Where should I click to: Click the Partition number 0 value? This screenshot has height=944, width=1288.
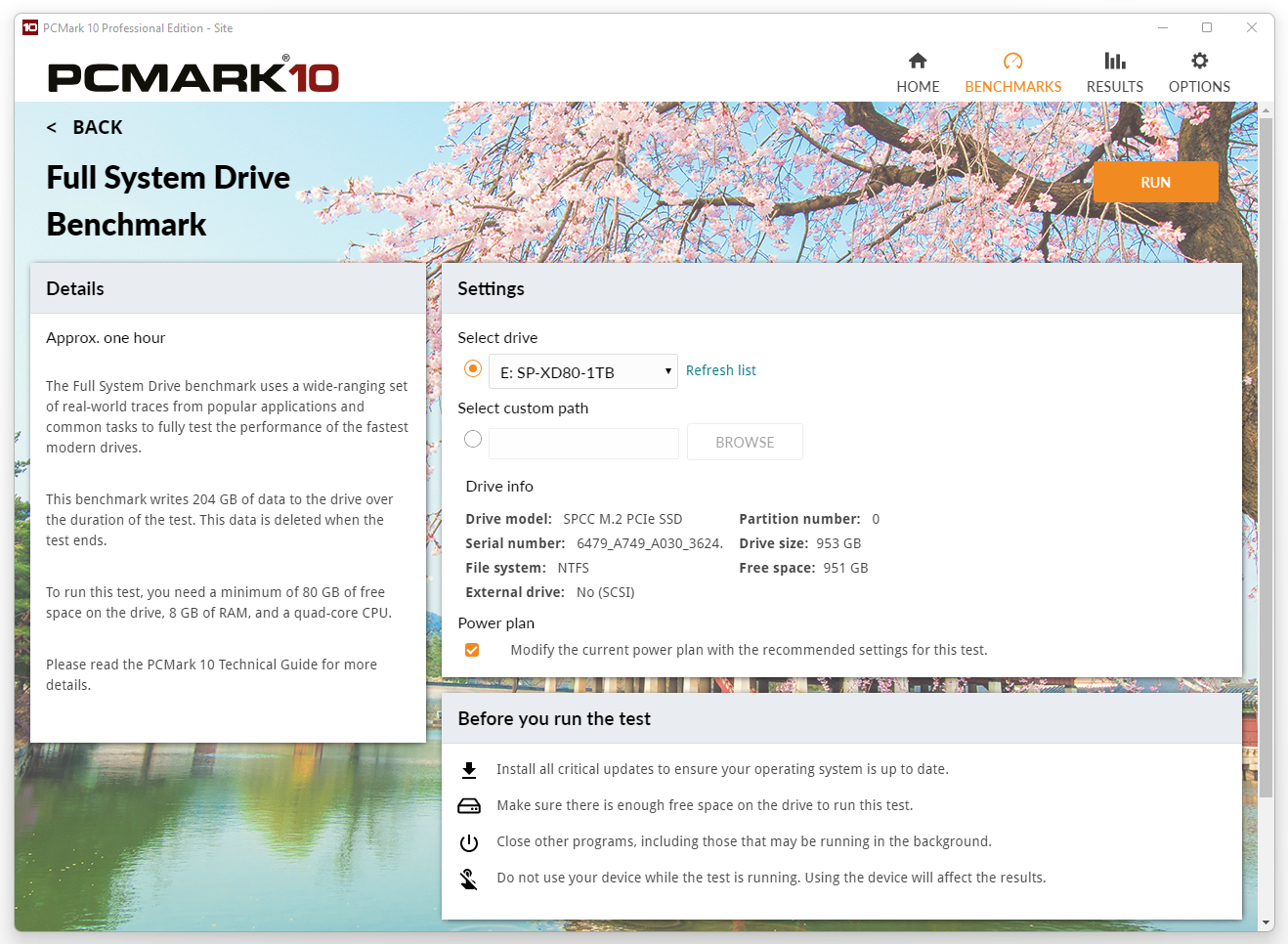(876, 519)
